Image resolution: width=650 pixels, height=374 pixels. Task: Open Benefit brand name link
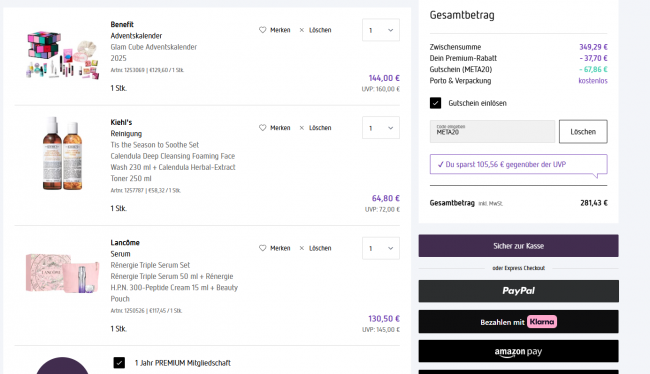click(122, 24)
